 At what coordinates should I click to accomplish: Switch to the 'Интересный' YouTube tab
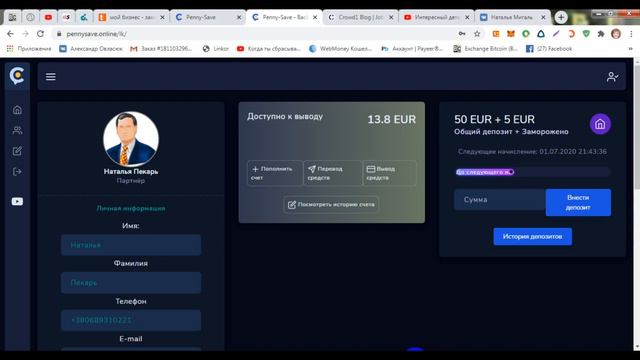coord(436,17)
